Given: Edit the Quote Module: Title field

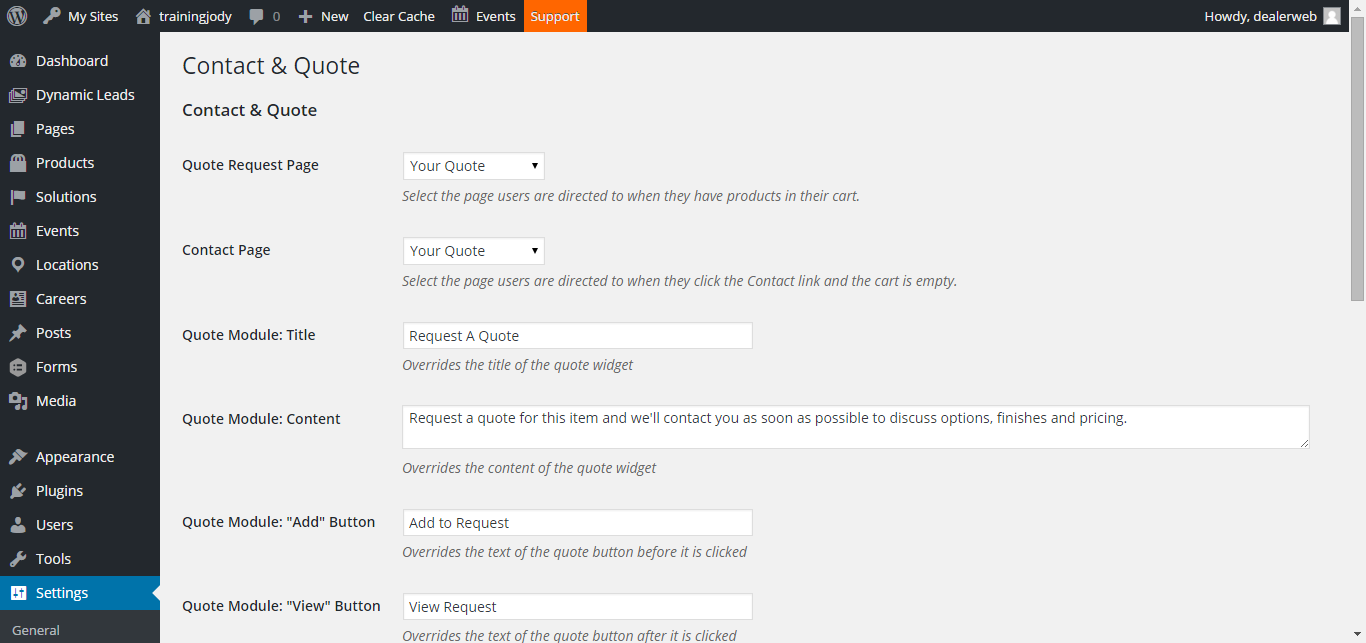Looking at the screenshot, I should (x=578, y=336).
